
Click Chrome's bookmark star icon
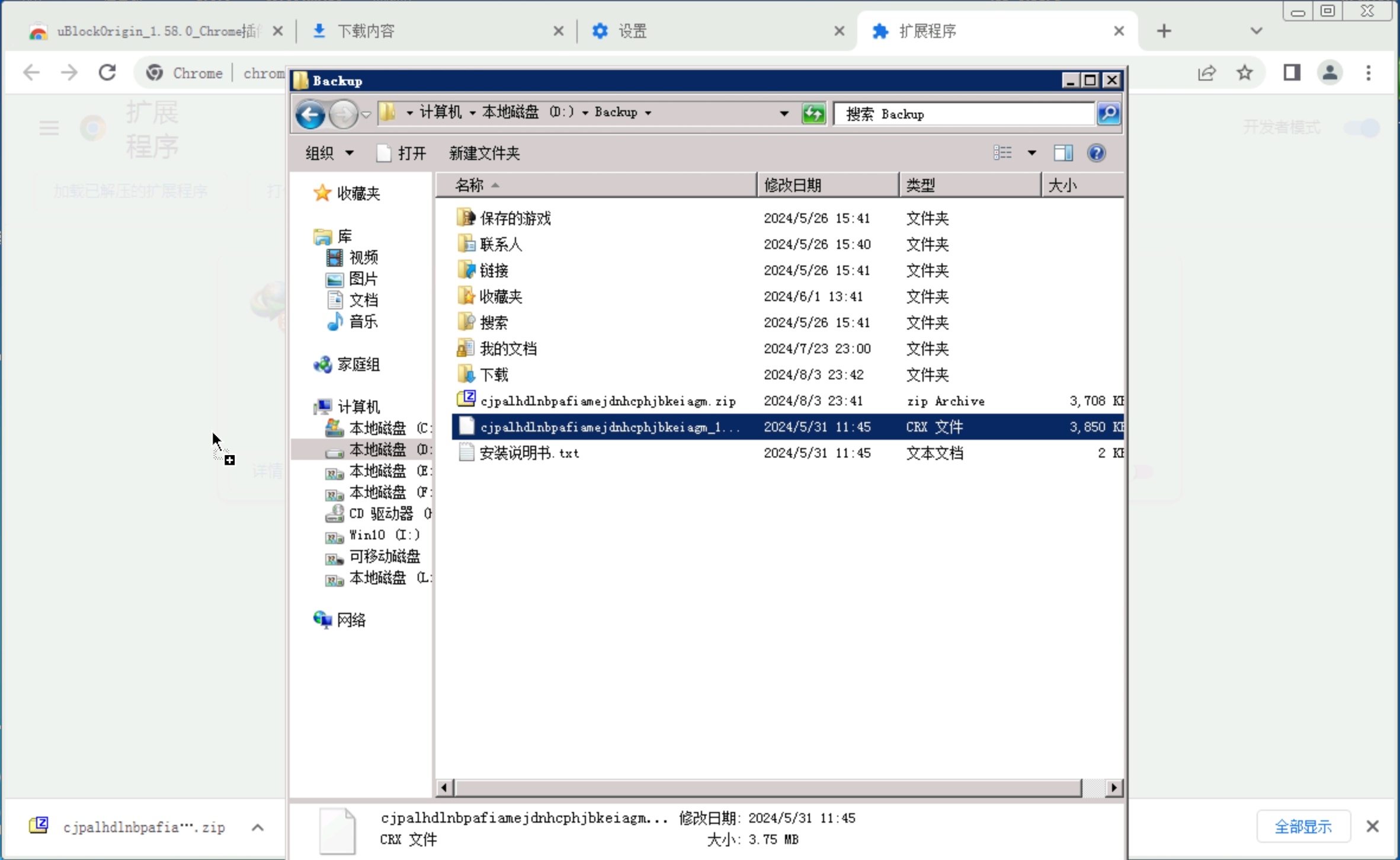point(1244,73)
